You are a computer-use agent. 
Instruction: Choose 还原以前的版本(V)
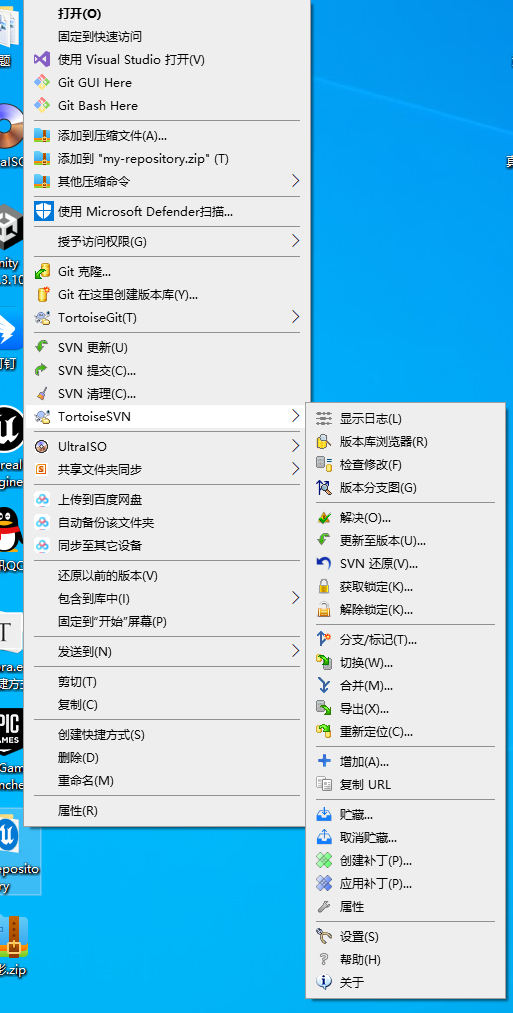tap(167, 576)
